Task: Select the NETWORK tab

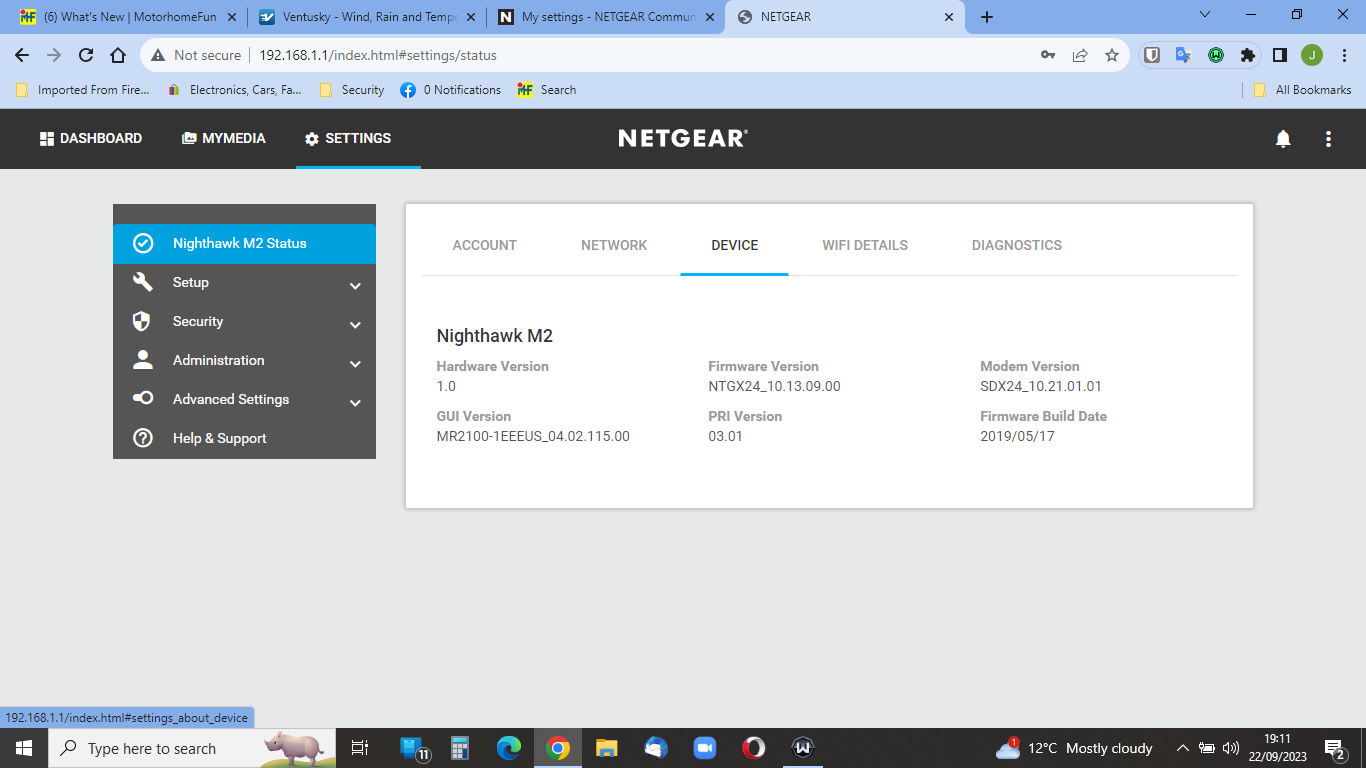Action: coord(614,245)
